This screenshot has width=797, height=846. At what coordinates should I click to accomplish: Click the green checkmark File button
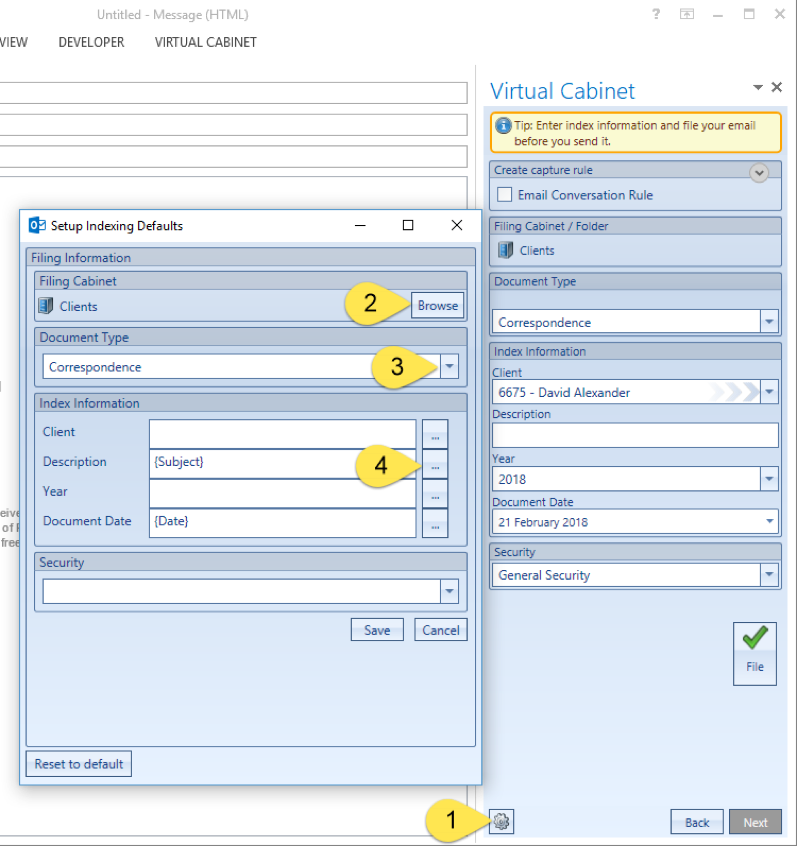754,653
